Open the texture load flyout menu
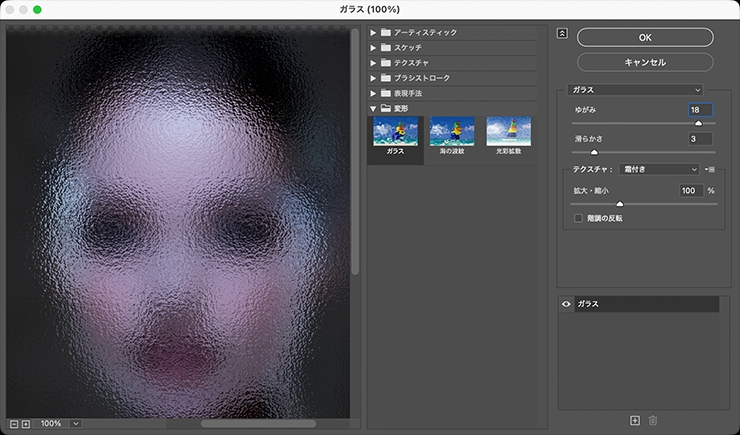The height and width of the screenshot is (435, 740). coord(710,170)
